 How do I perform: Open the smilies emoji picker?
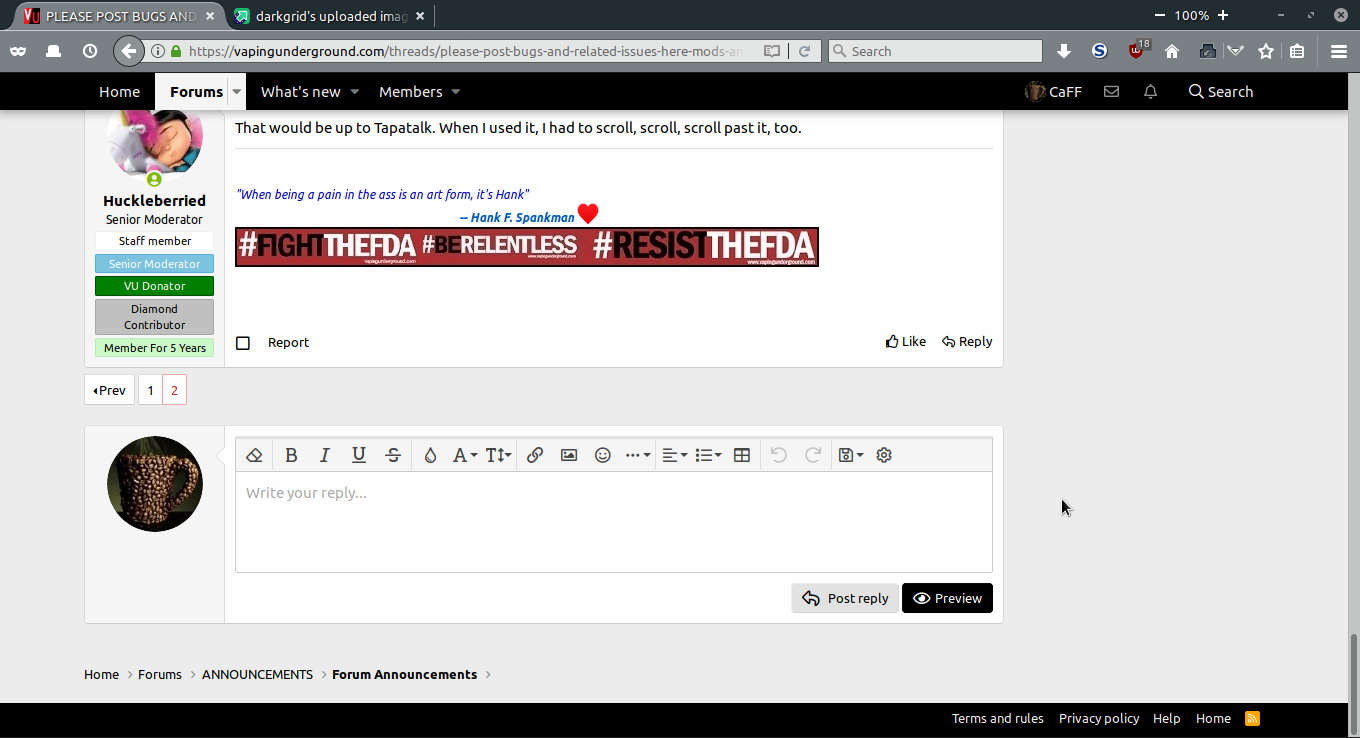[603, 455]
